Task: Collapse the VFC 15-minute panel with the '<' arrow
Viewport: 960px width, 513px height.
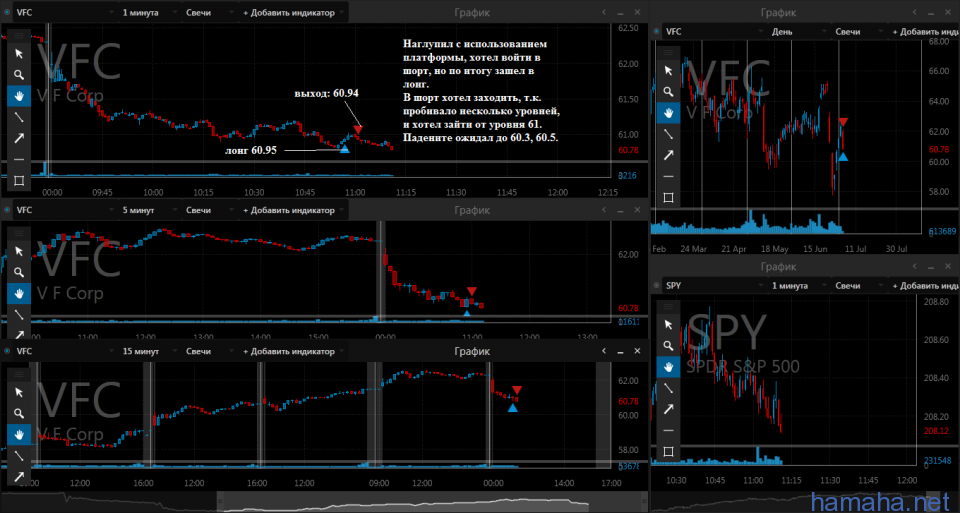Action: (x=604, y=351)
